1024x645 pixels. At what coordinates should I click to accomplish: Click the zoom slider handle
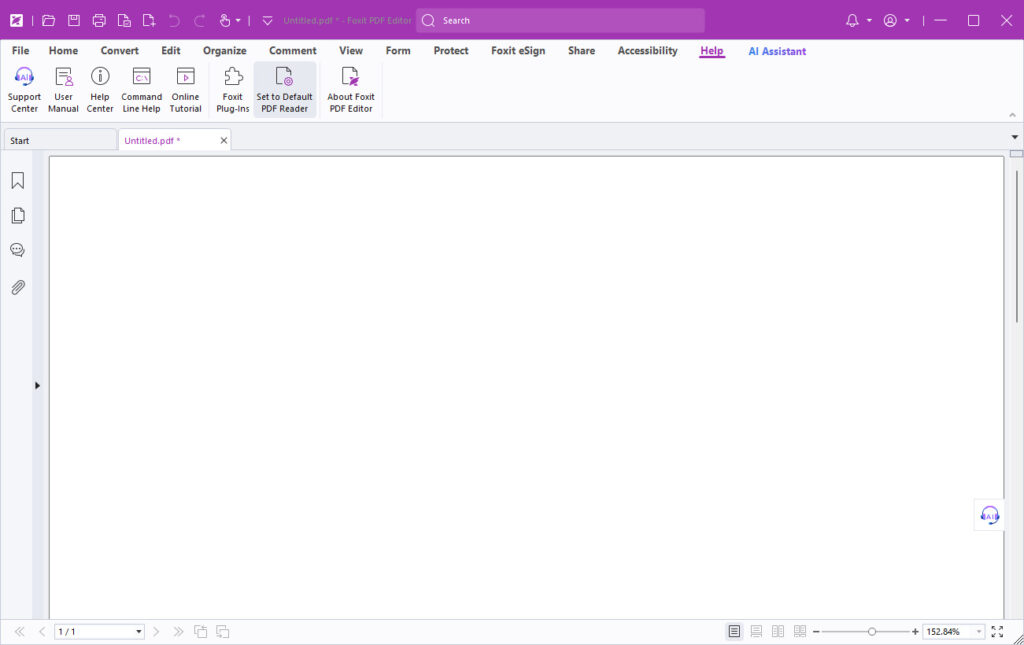[x=872, y=631]
